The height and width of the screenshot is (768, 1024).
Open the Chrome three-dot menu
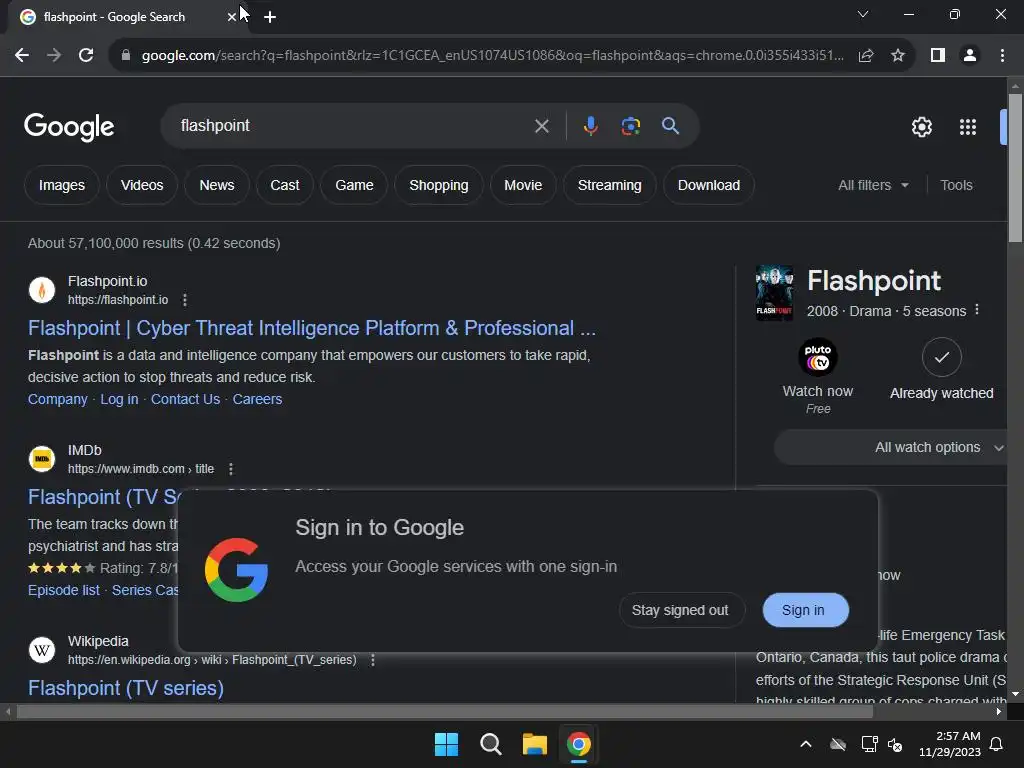pos(1002,56)
